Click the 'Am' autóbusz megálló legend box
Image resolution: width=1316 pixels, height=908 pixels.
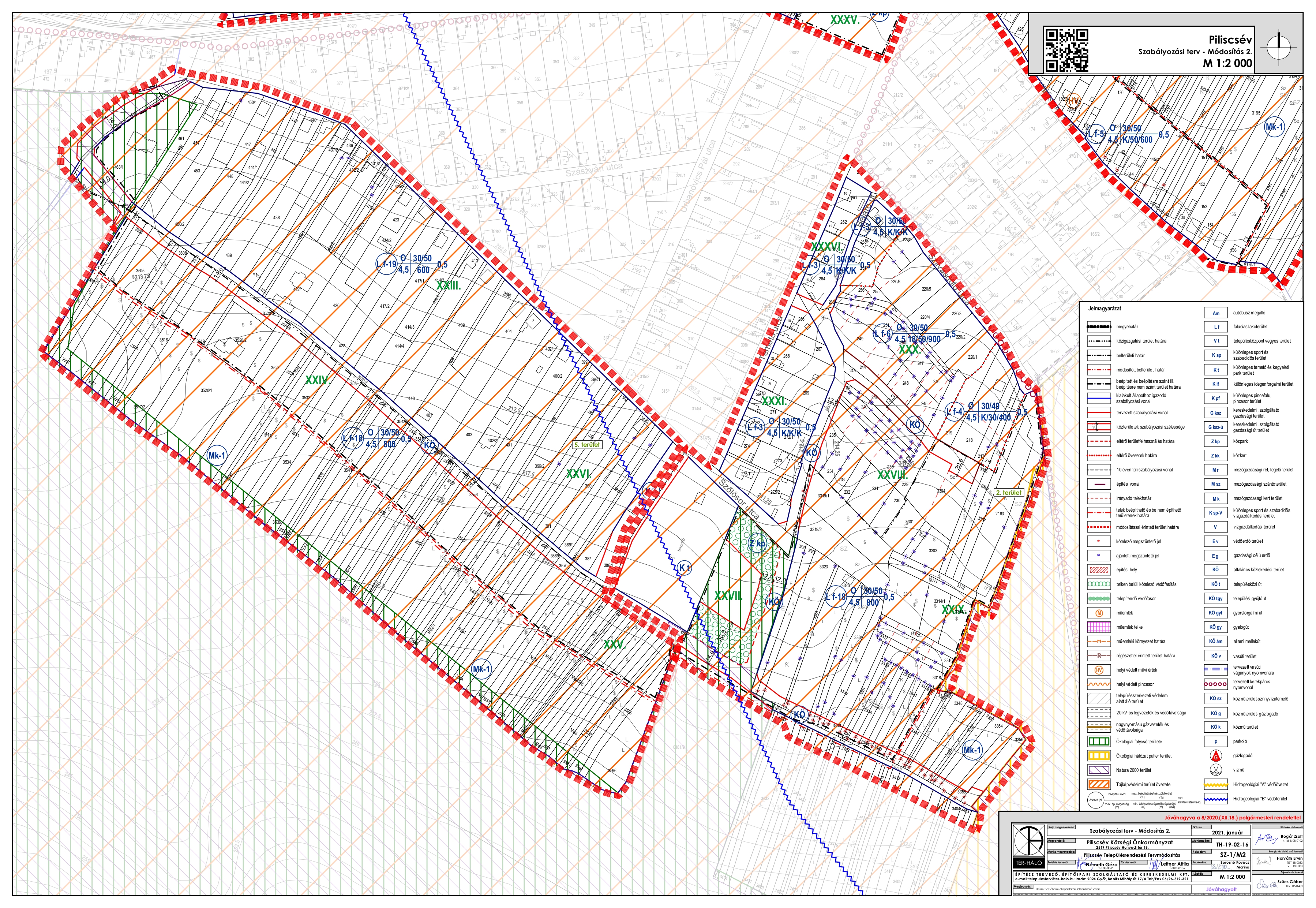pyautogui.click(x=1216, y=313)
